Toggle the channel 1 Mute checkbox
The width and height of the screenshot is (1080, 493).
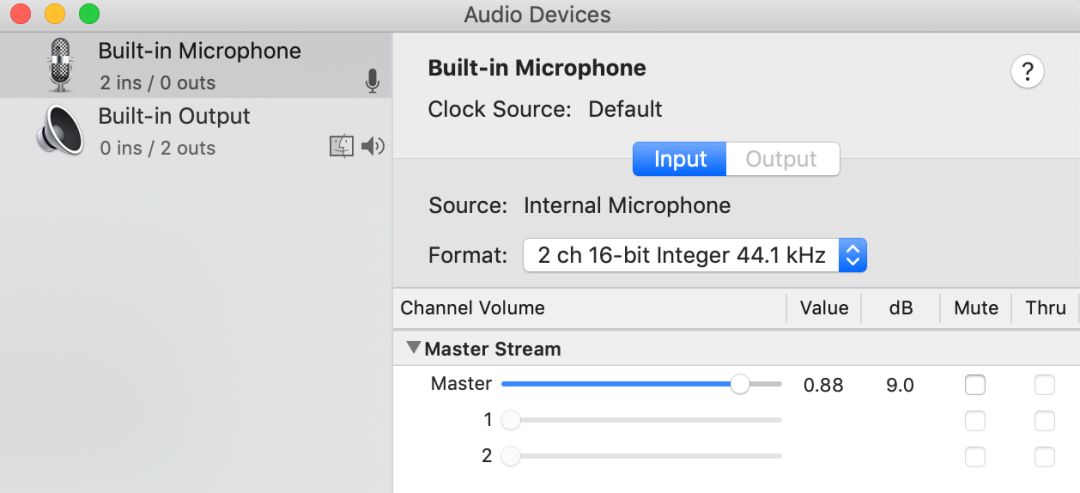pos(975,421)
